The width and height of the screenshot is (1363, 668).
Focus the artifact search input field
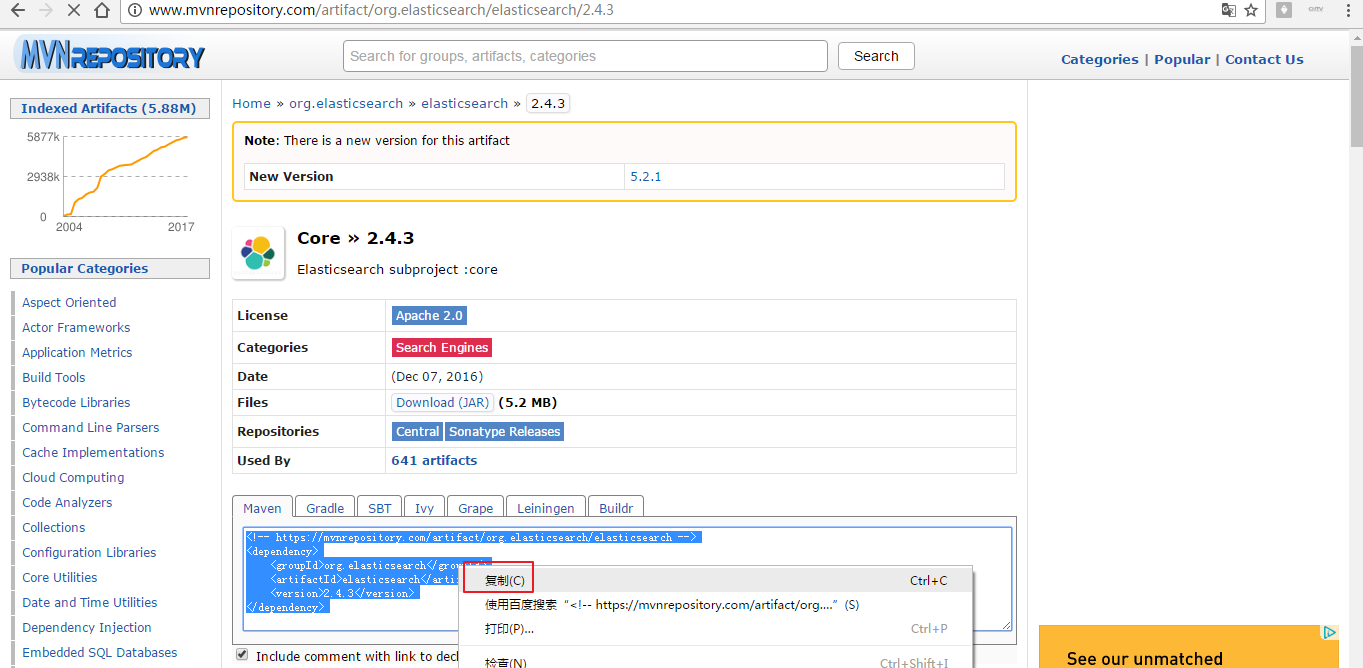[585, 56]
